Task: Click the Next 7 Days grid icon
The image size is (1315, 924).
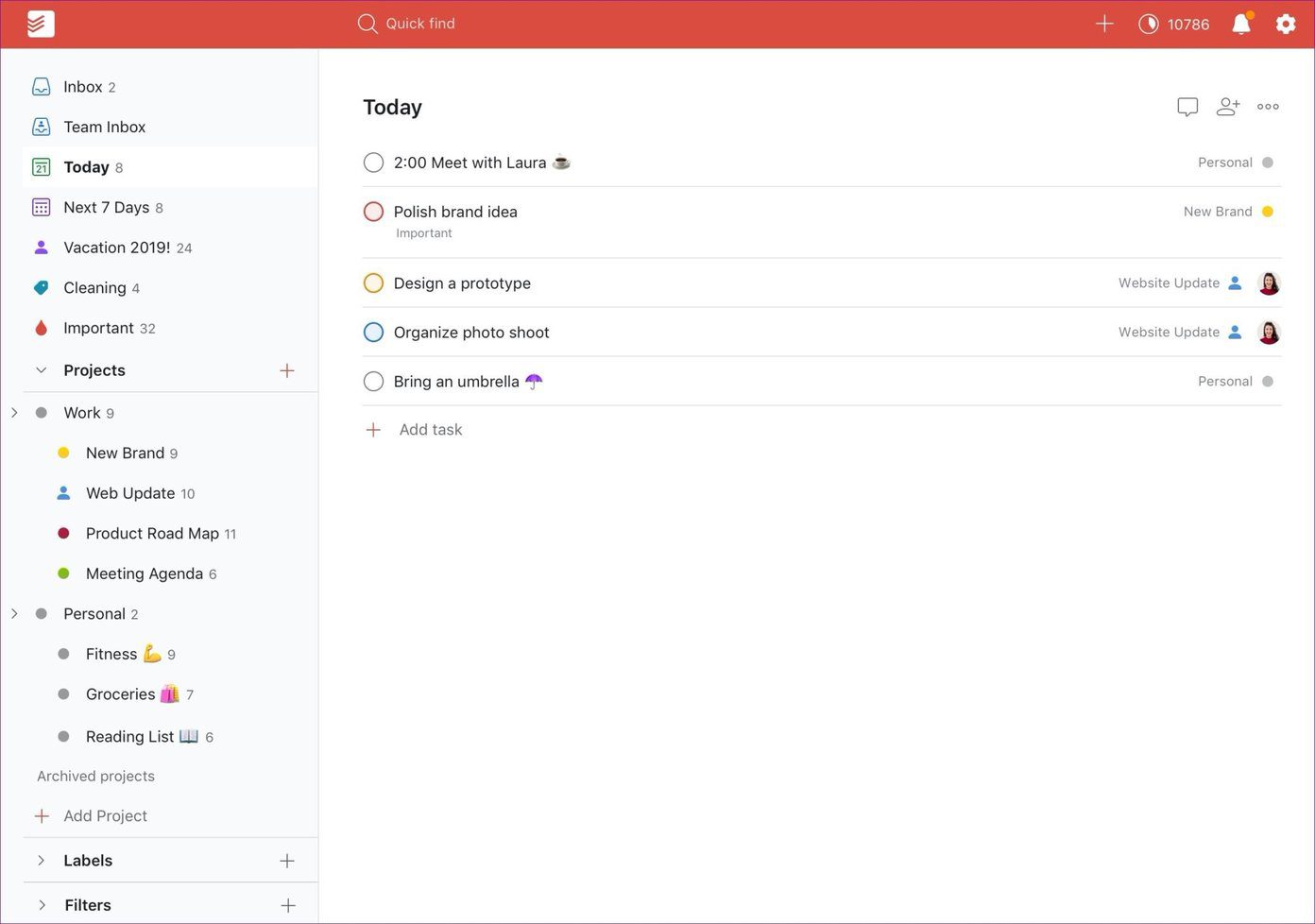Action: pos(42,208)
